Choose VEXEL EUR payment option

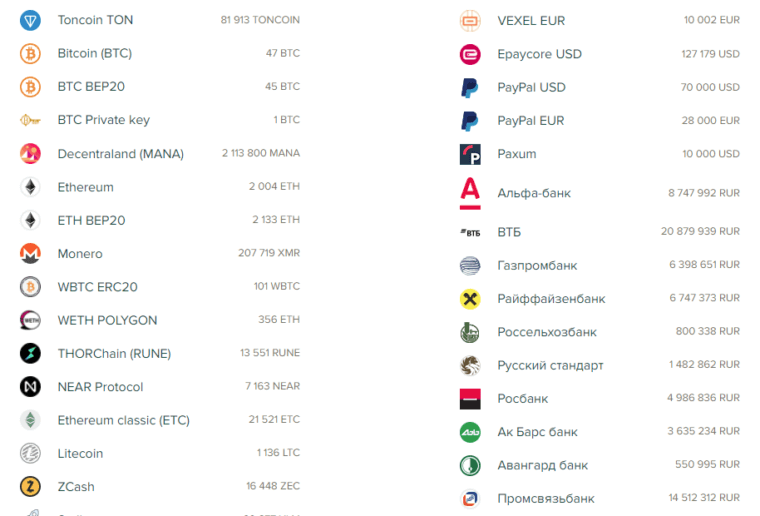coord(532,20)
